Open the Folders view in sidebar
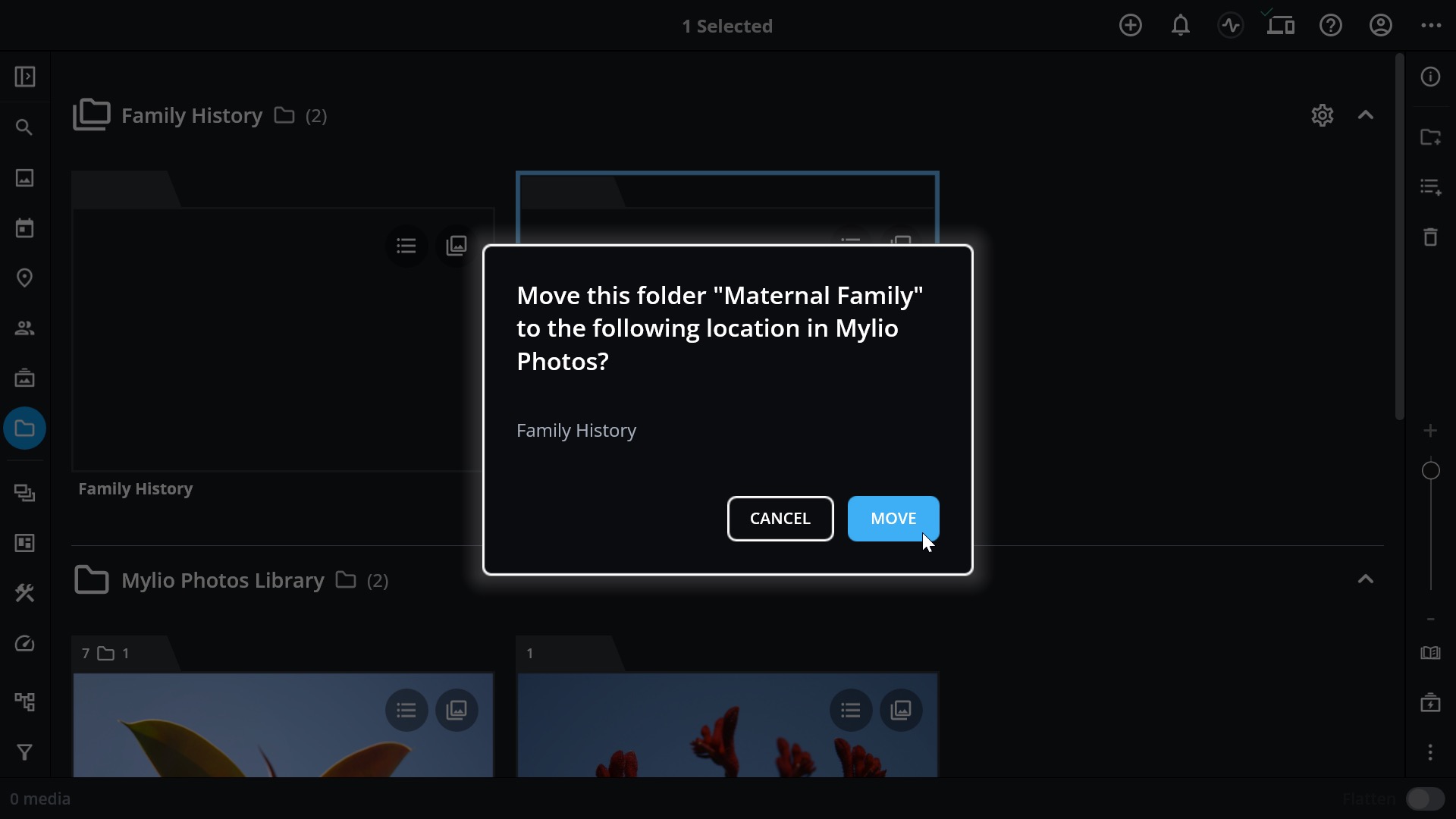The height and width of the screenshot is (819, 1456). click(x=25, y=428)
